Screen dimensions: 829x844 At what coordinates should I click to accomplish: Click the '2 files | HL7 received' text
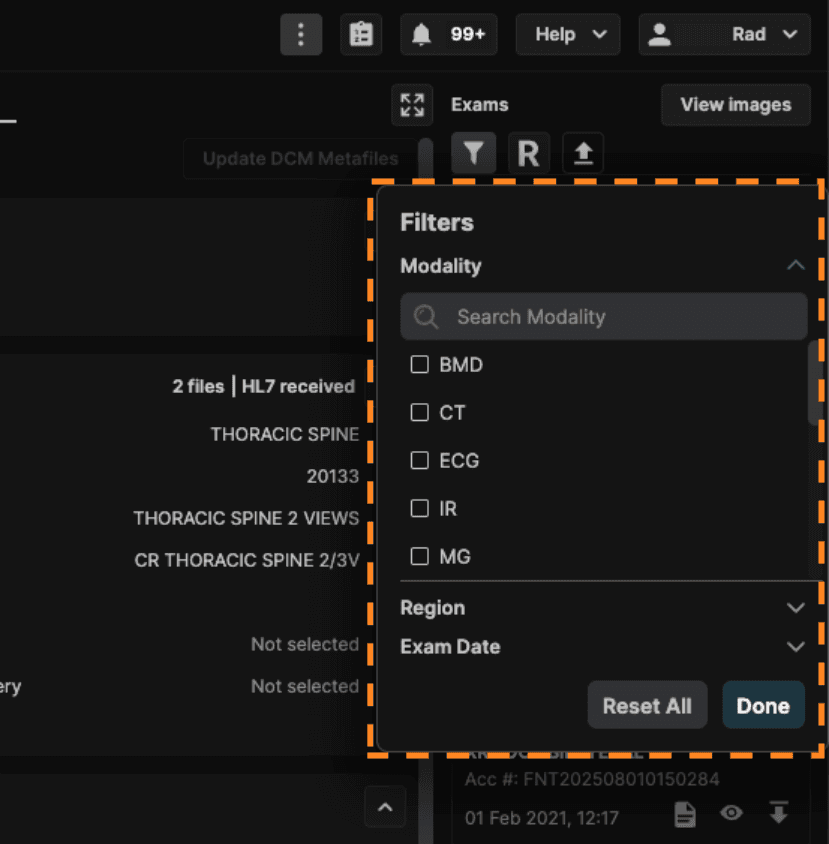click(263, 386)
